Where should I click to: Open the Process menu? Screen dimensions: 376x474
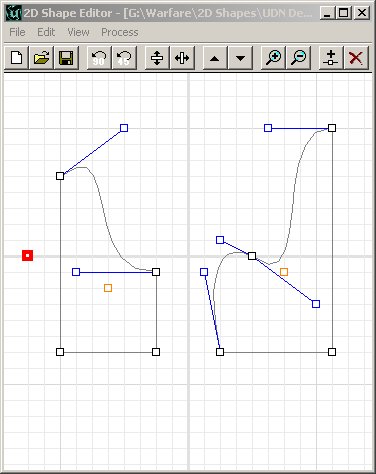120,32
